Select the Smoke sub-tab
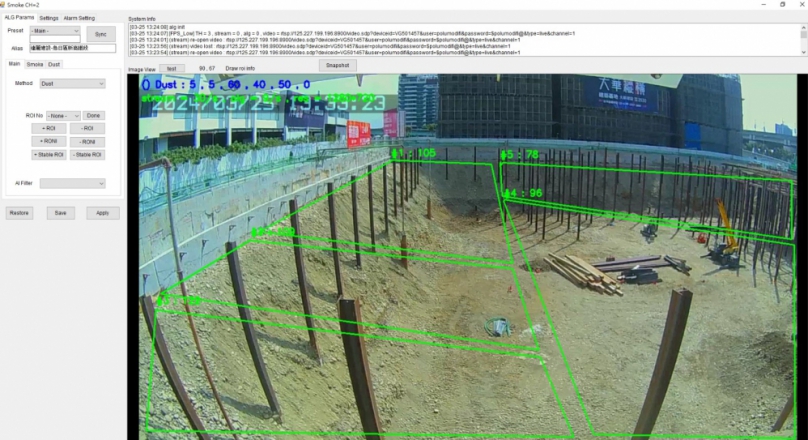Viewport: 808px width, 440px height. click(x=34, y=64)
